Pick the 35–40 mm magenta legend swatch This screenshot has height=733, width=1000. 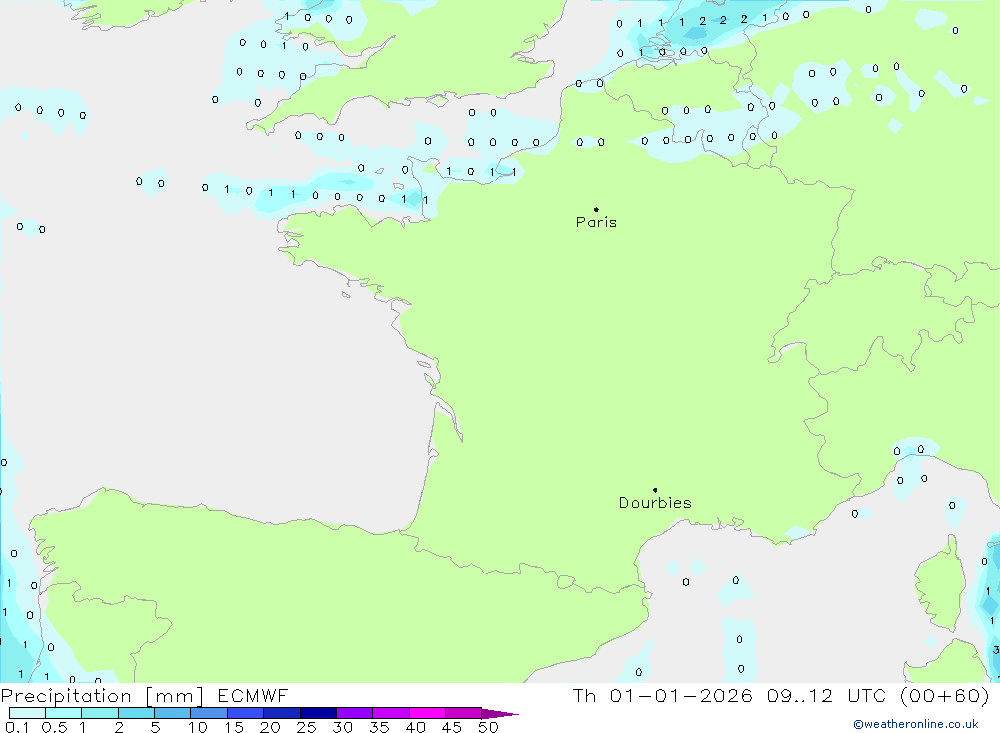tap(391, 713)
